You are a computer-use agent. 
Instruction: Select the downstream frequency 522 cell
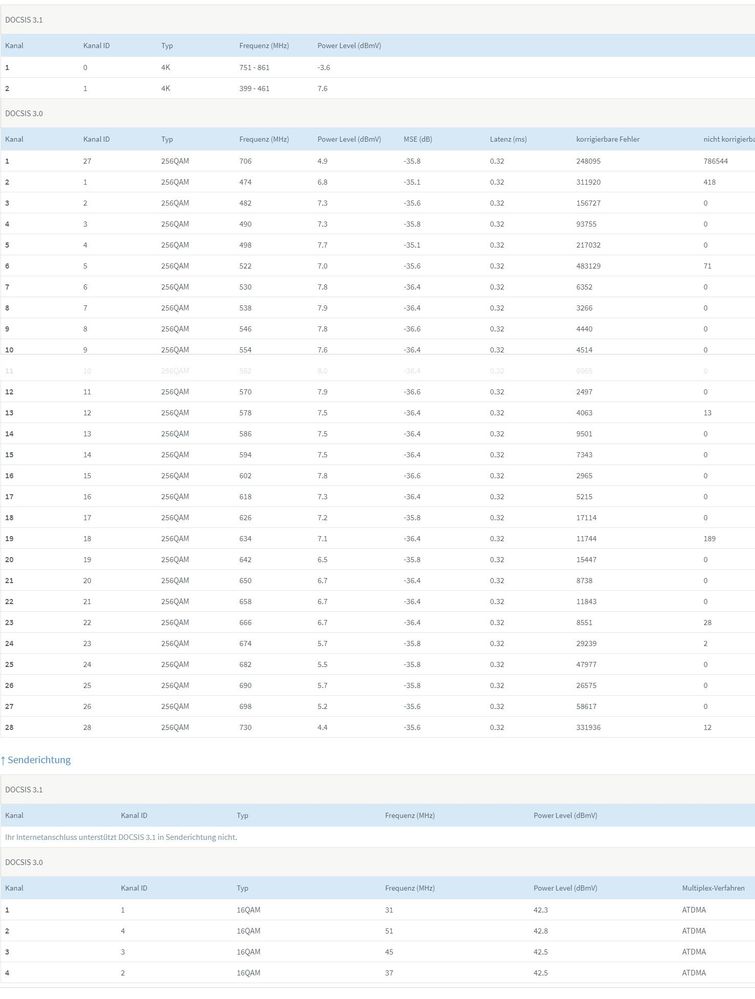[x=245, y=266]
